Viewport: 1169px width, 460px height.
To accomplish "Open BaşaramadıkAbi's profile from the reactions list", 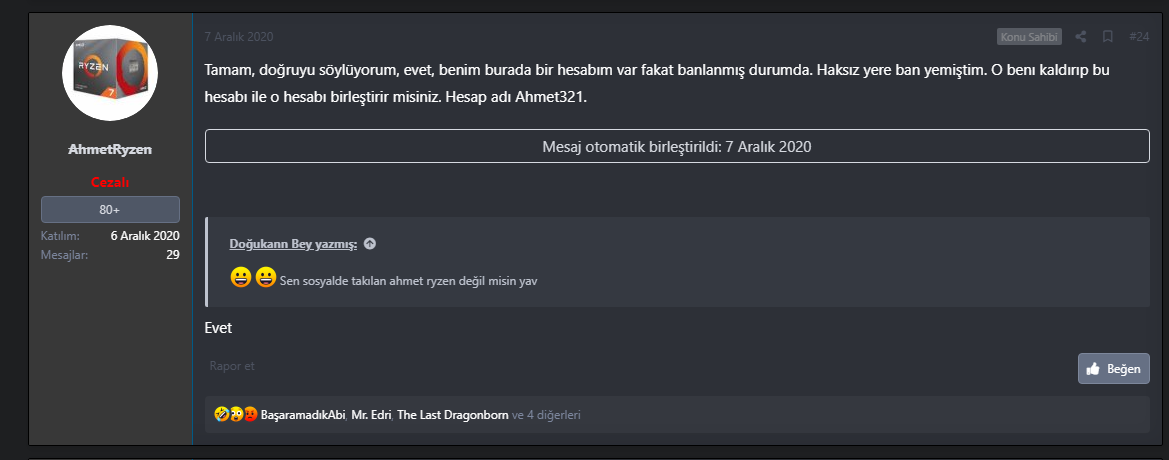I will click(x=303, y=414).
